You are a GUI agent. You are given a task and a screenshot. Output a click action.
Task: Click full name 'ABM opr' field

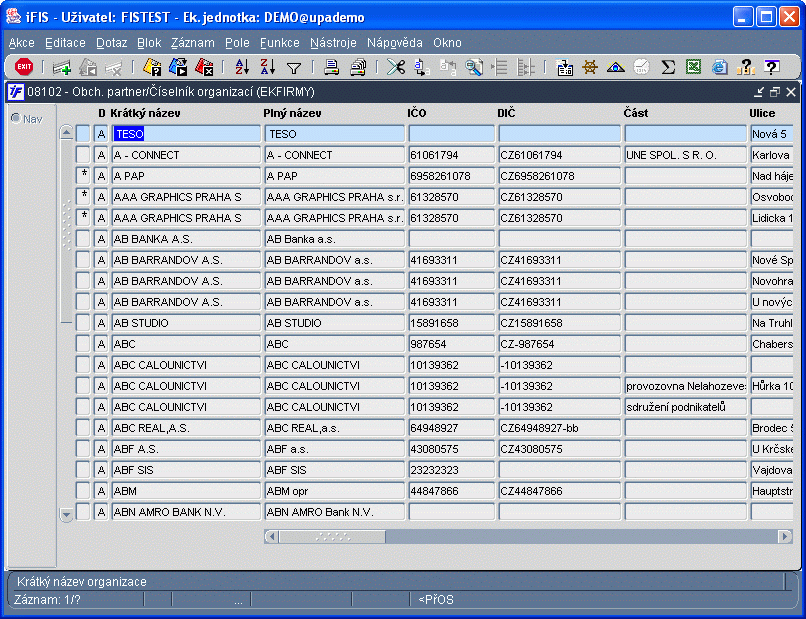point(335,491)
